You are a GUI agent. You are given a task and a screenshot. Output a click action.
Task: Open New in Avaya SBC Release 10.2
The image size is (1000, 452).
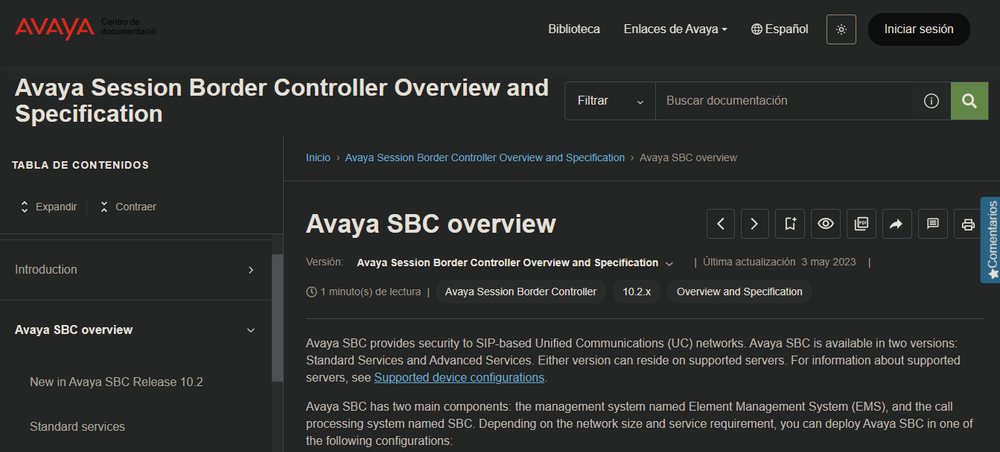coord(116,382)
